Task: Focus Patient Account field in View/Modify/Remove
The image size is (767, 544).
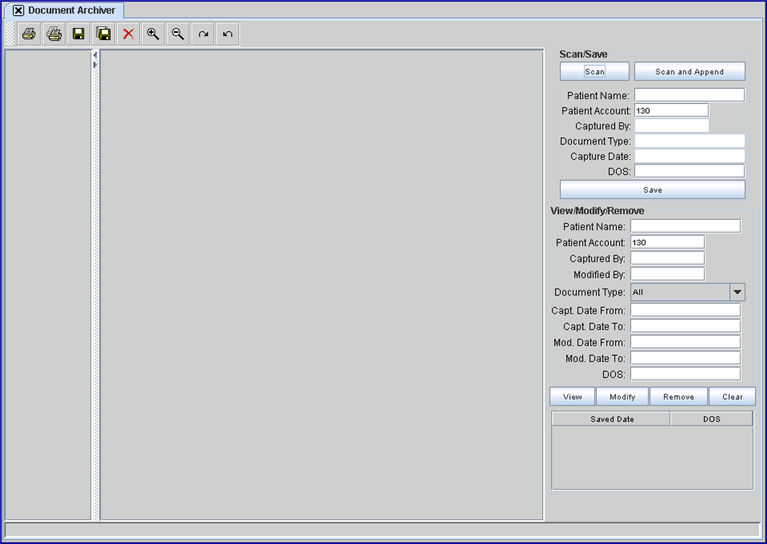Action: click(667, 242)
